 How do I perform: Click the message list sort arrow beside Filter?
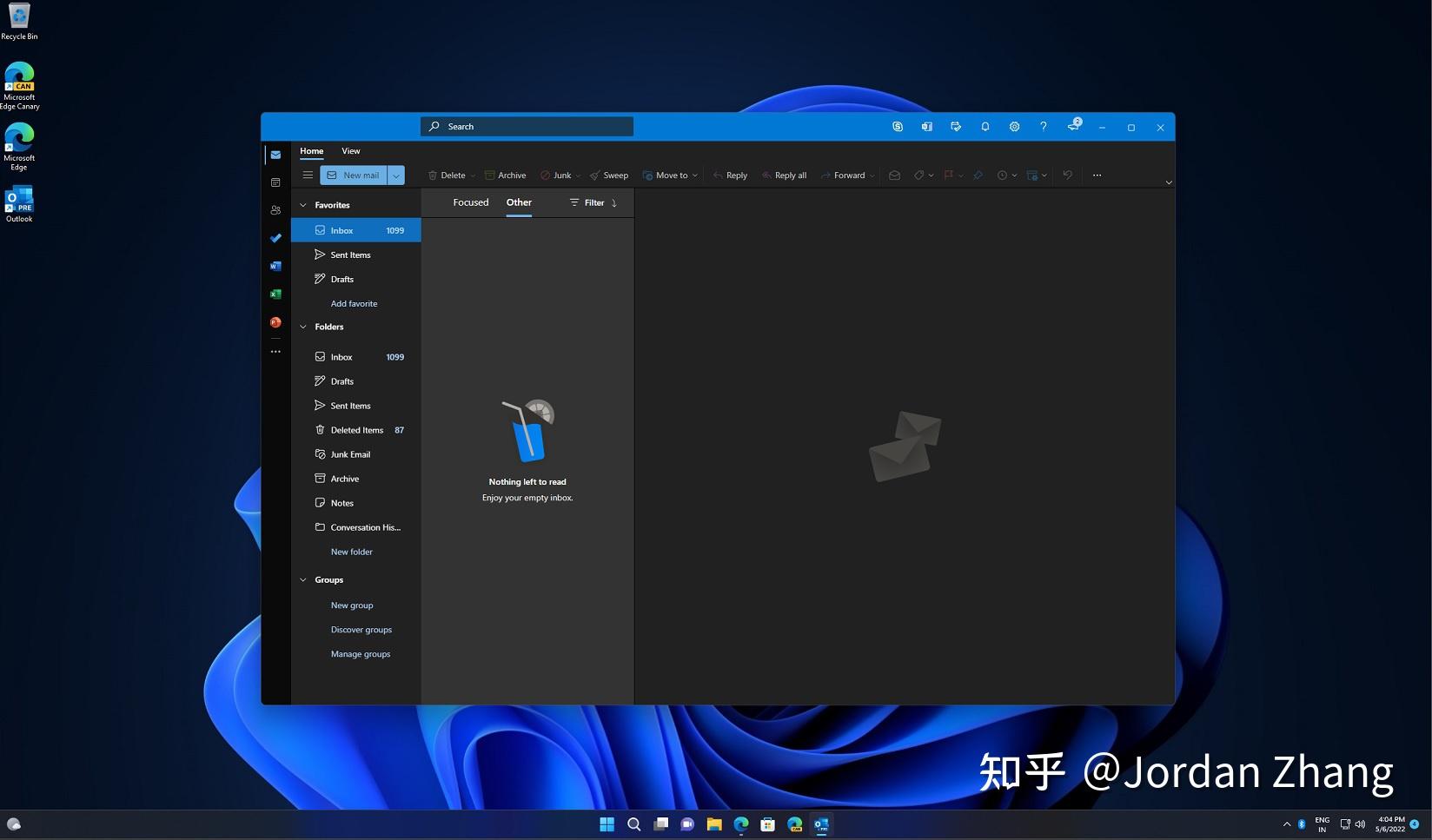614,202
